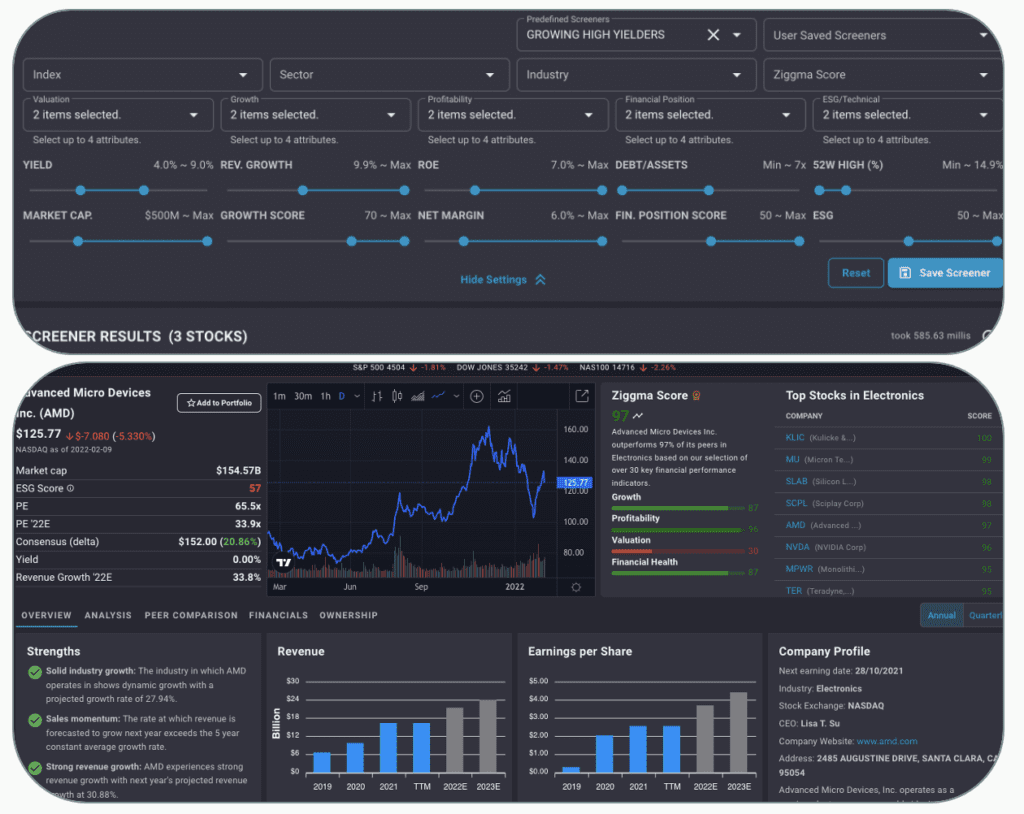1024x814 pixels.
Task: Click the Hide Settings double-chevron icon
Action: 541,280
